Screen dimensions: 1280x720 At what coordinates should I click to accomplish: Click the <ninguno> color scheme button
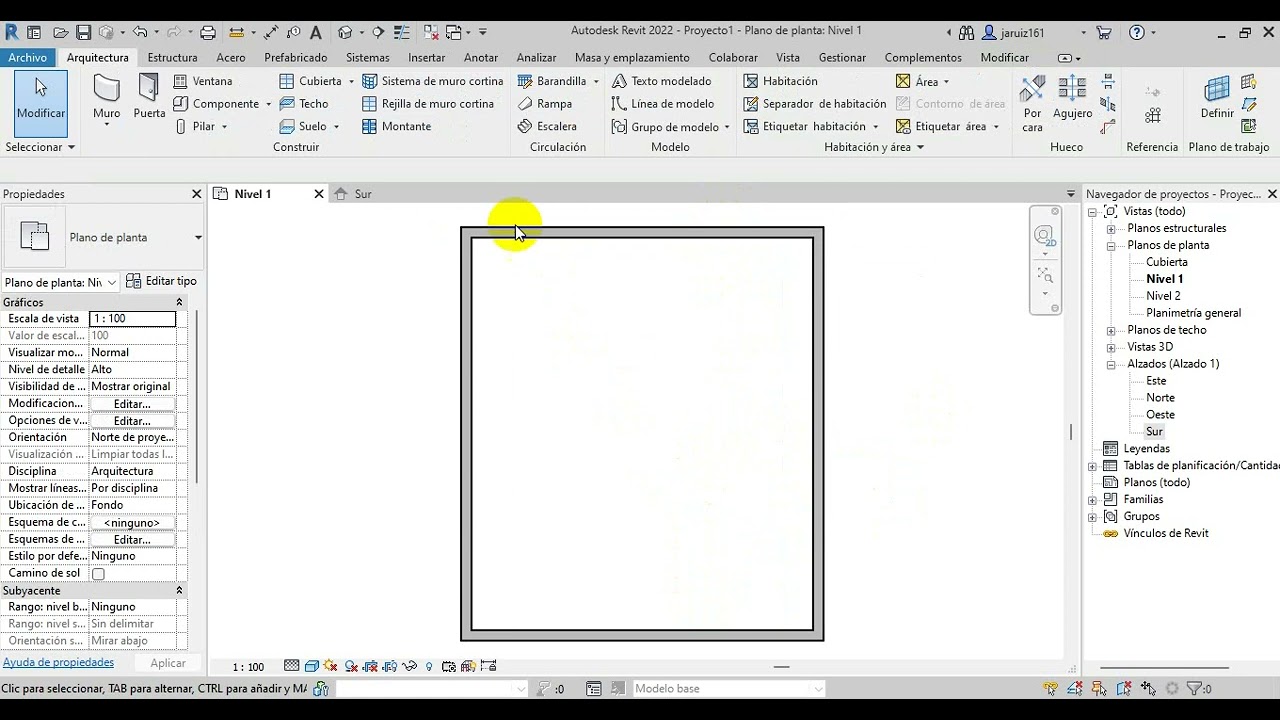[x=132, y=523]
